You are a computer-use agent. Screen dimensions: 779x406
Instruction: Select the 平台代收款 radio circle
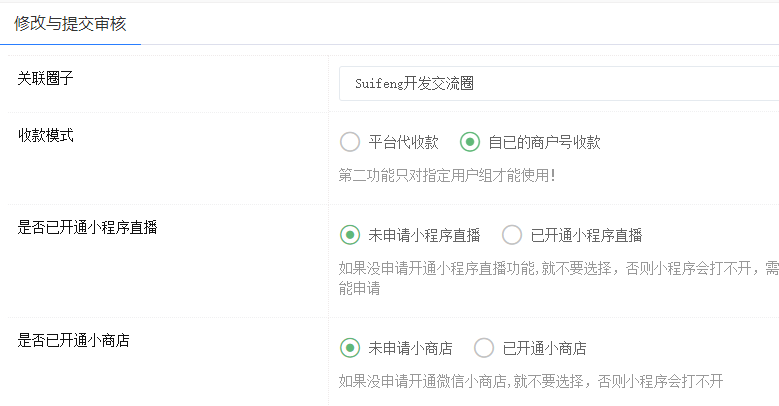[x=350, y=142]
